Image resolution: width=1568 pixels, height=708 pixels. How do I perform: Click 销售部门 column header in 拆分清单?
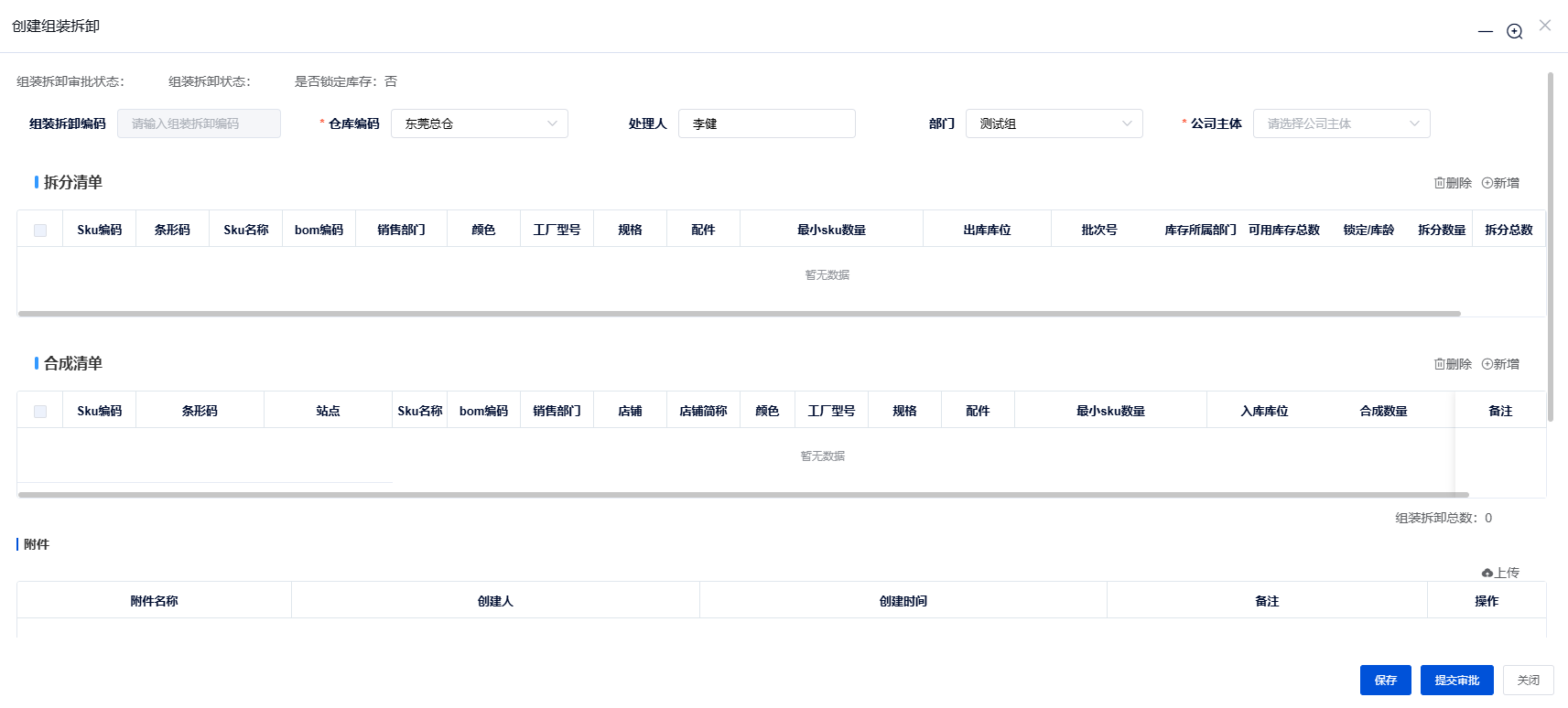click(401, 230)
